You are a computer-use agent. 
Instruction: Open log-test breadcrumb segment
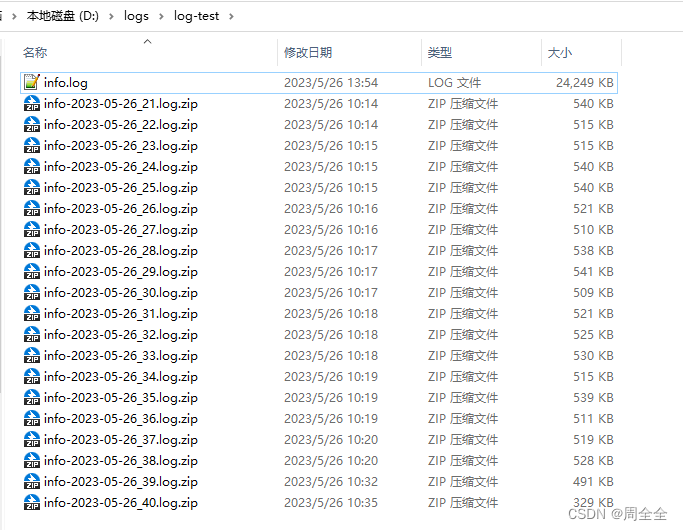pyautogui.click(x=196, y=16)
